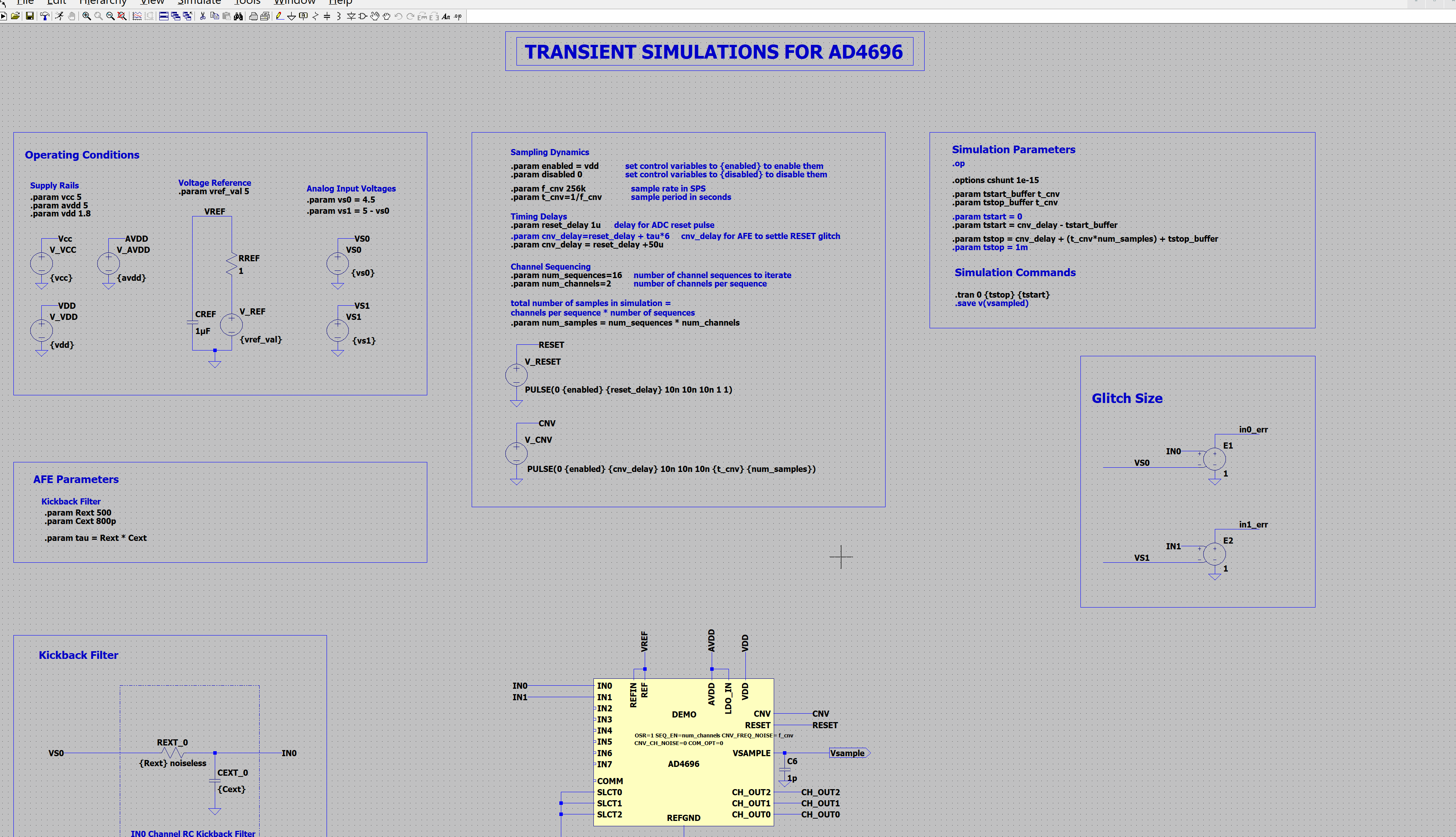Screen dimensions: 1456x837
Task: Halt the simulation with the hand icon
Action: pyautogui.click(x=72, y=16)
